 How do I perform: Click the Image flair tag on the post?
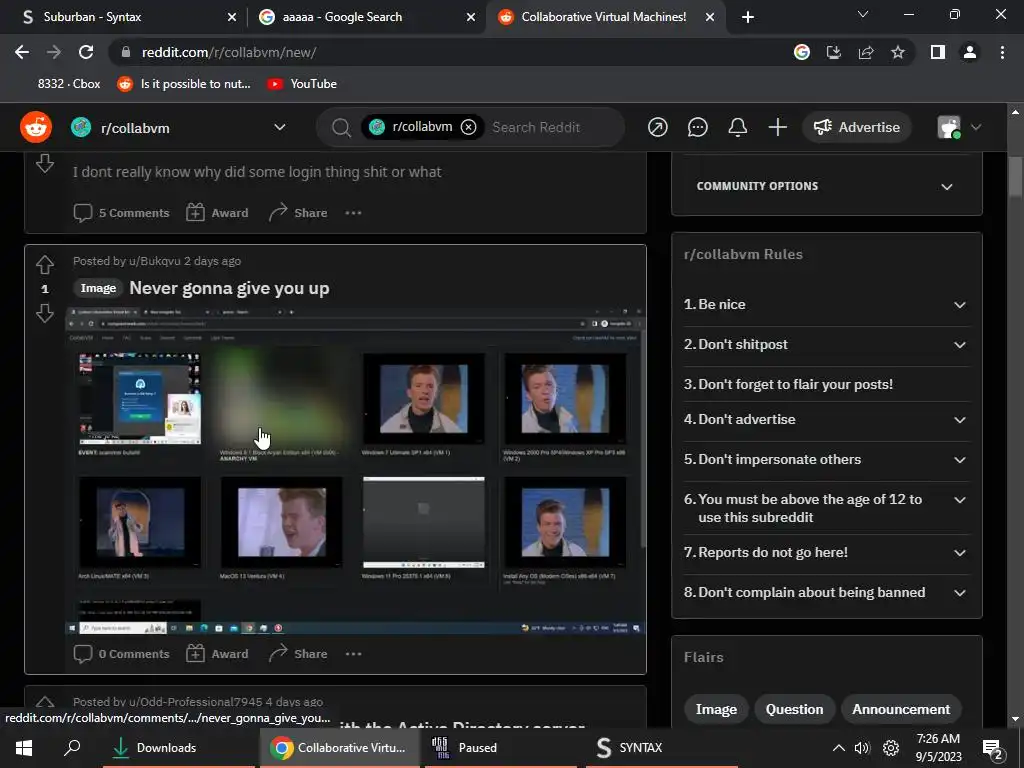coord(98,288)
